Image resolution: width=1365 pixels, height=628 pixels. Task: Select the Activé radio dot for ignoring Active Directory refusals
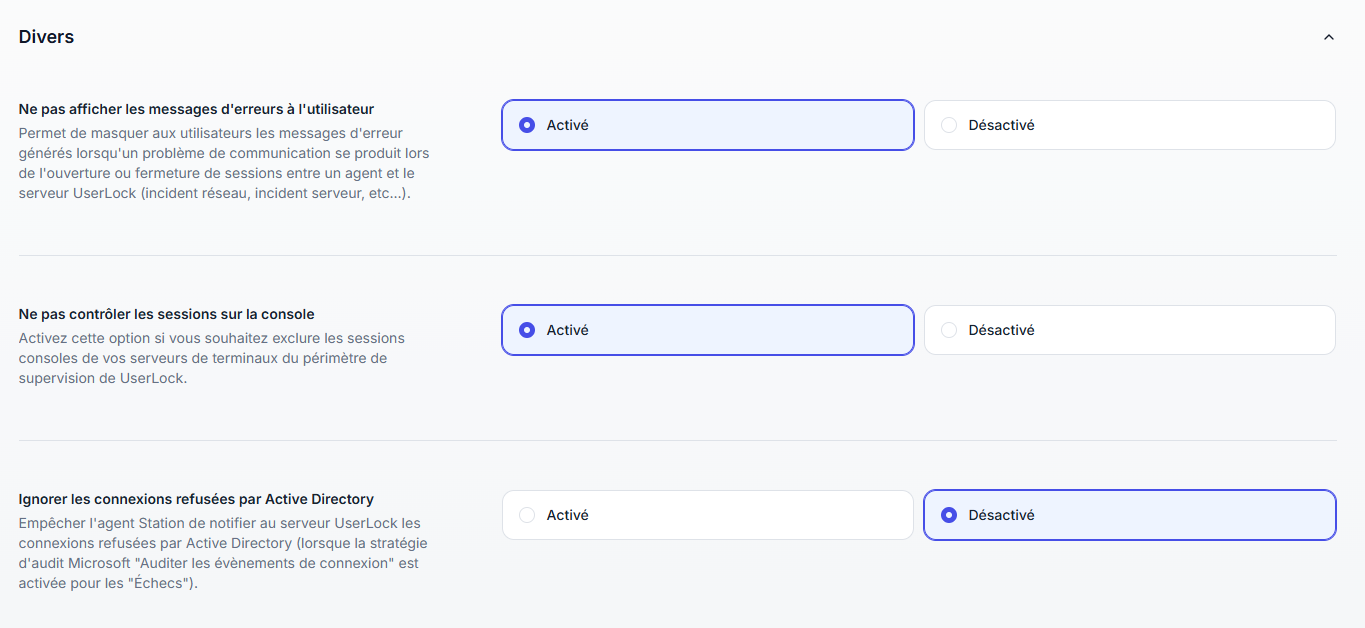tap(527, 515)
